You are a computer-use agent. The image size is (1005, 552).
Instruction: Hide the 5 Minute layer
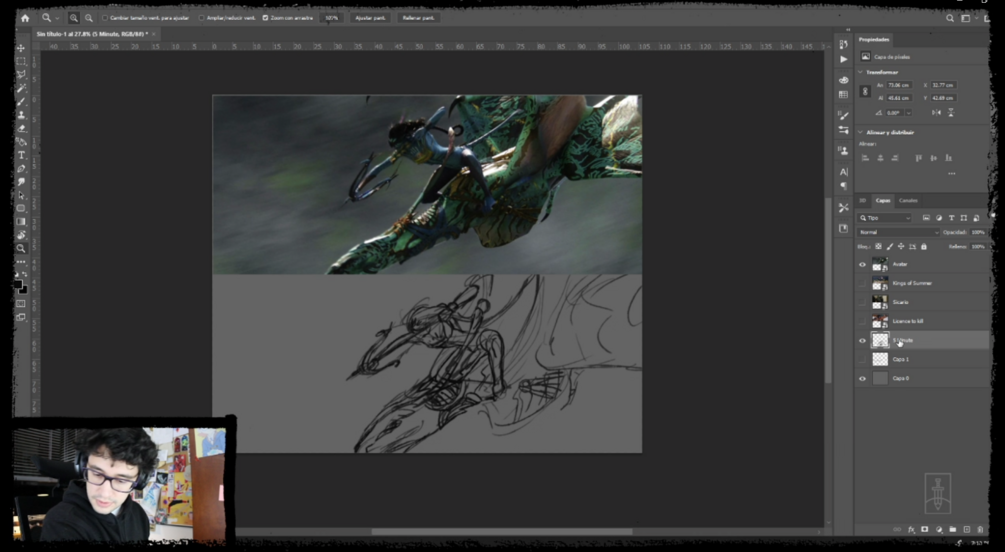[x=862, y=341]
